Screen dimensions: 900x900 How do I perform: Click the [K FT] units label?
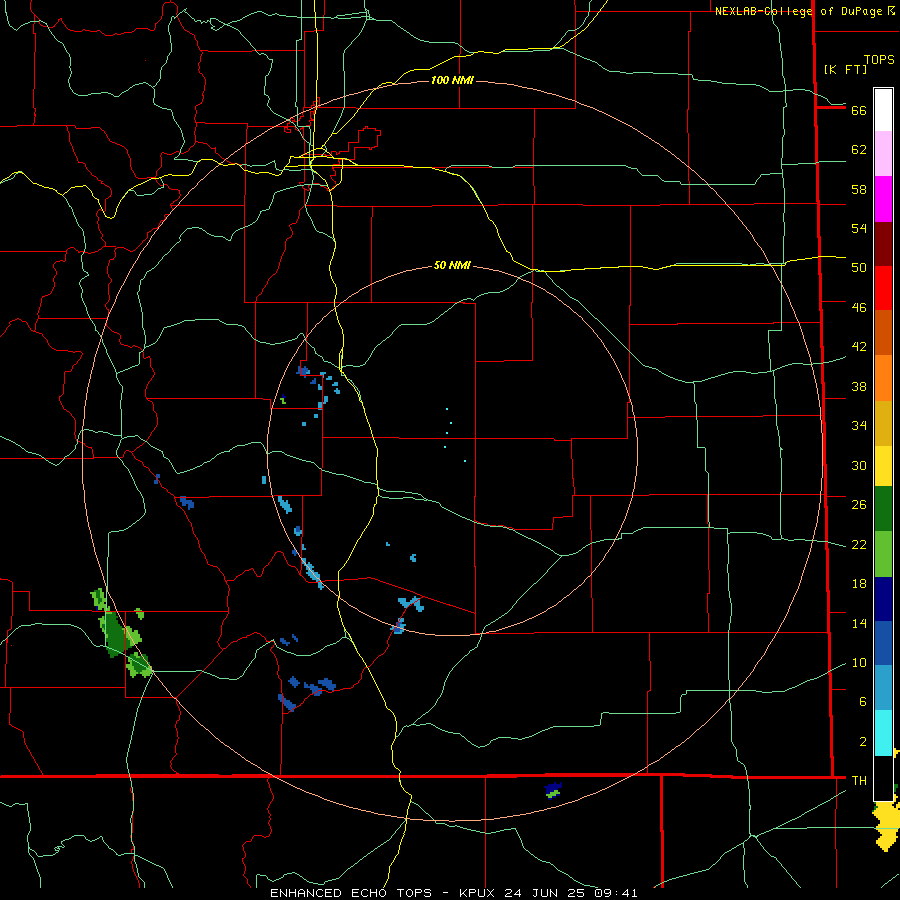845,69
